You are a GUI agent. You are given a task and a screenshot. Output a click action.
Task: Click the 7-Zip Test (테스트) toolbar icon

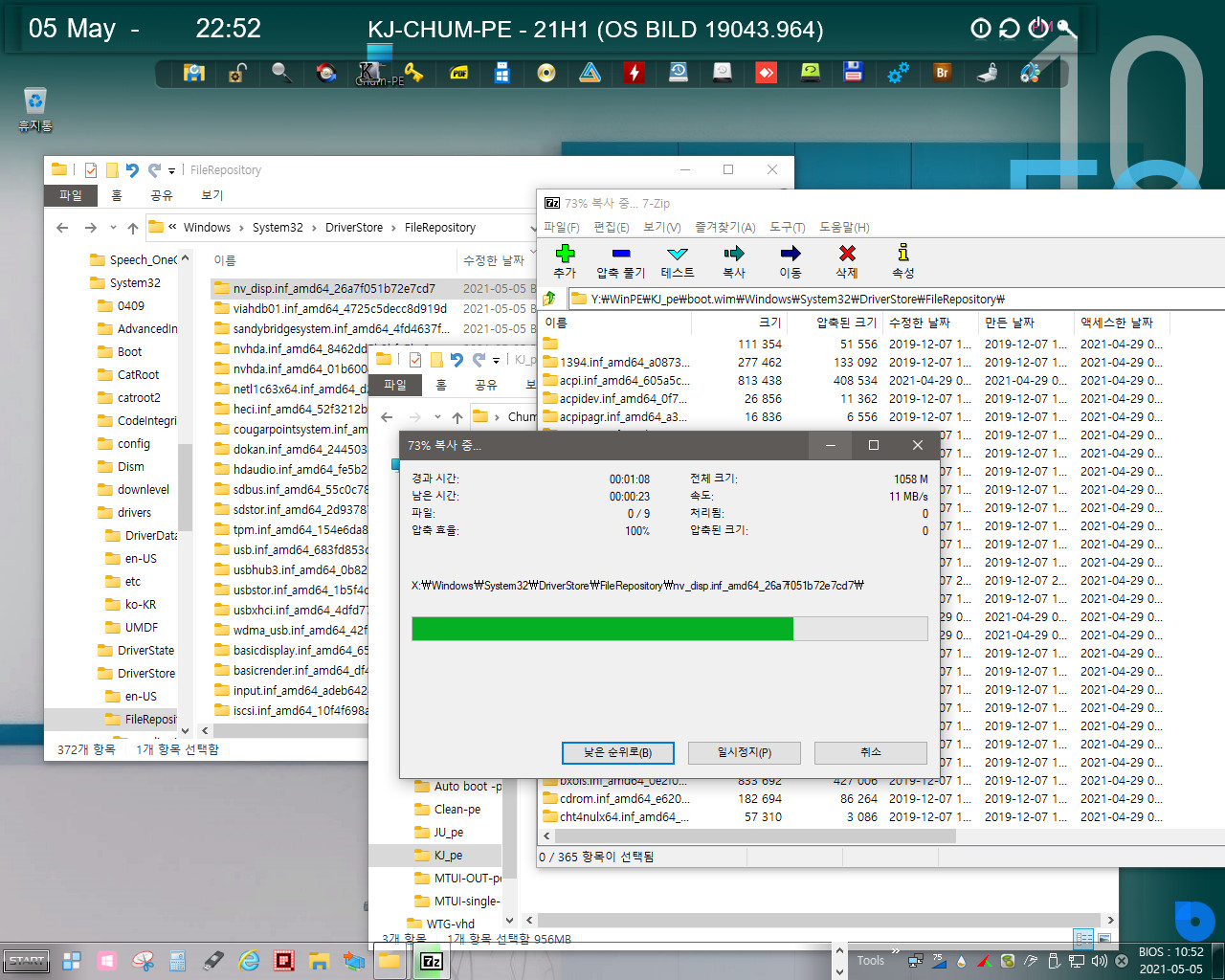click(678, 254)
